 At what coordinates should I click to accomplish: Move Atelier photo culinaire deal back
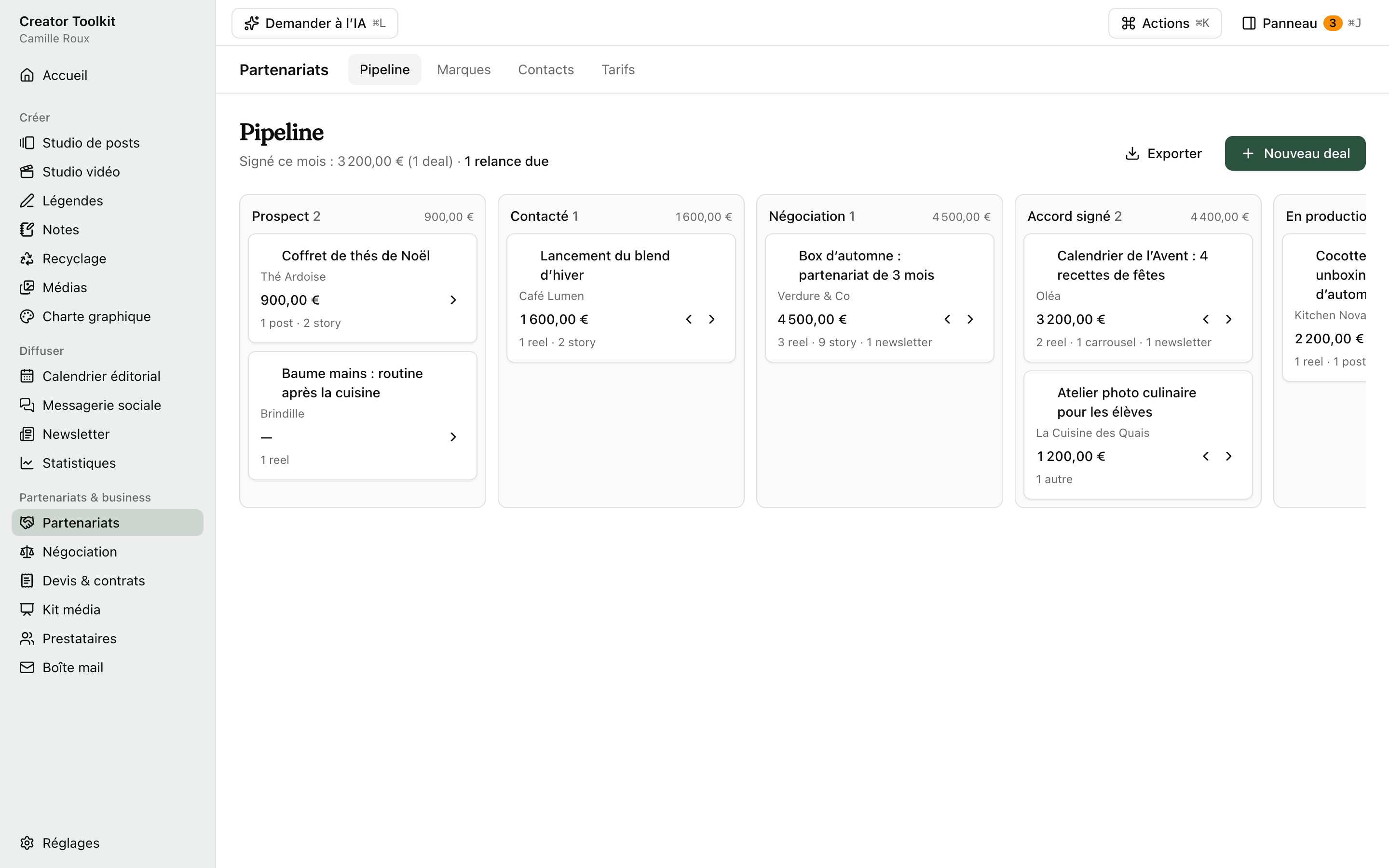tap(1205, 456)
